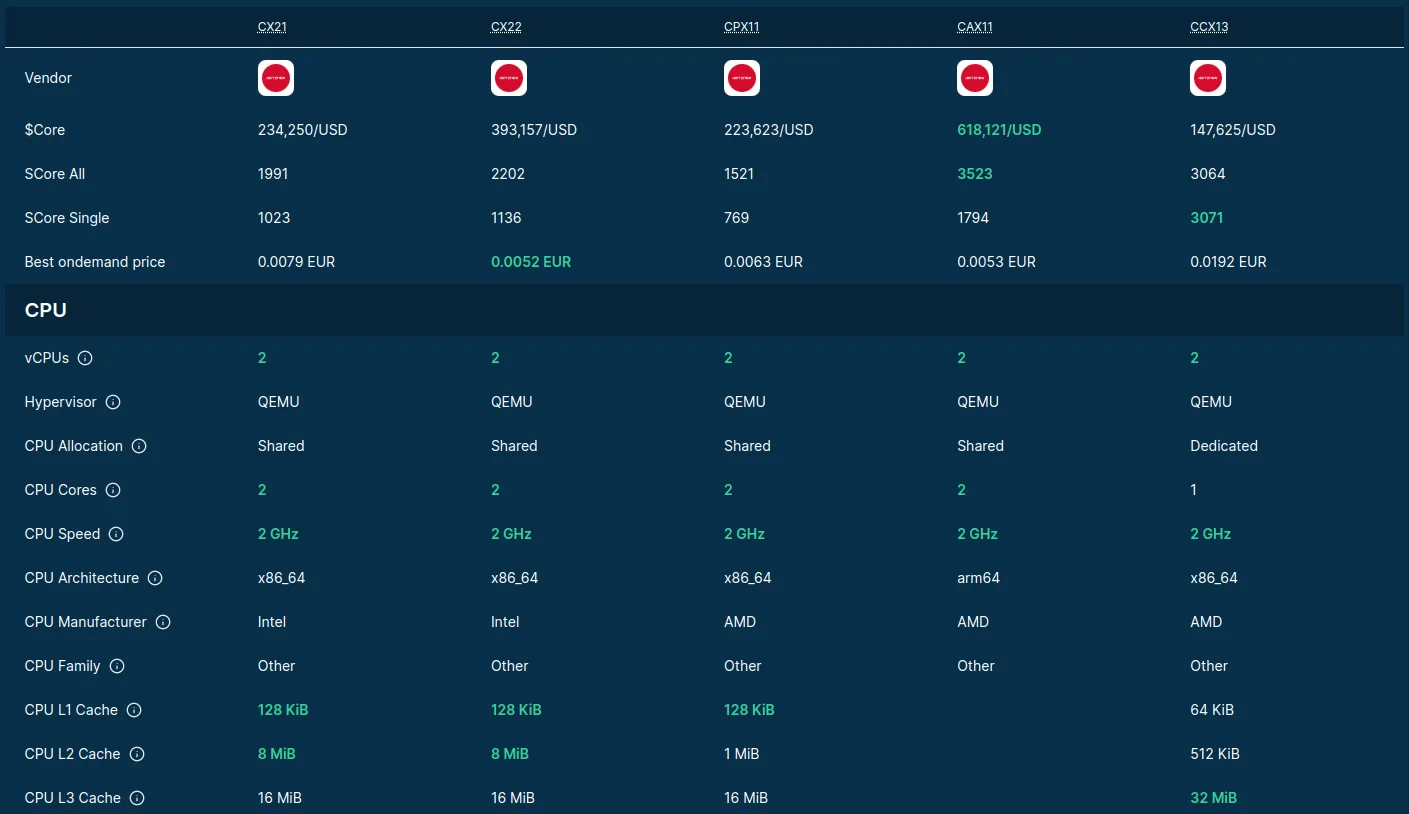1409x814 pixels.
Task: Select the SCore Single value 1136
Action: point(506,218)
